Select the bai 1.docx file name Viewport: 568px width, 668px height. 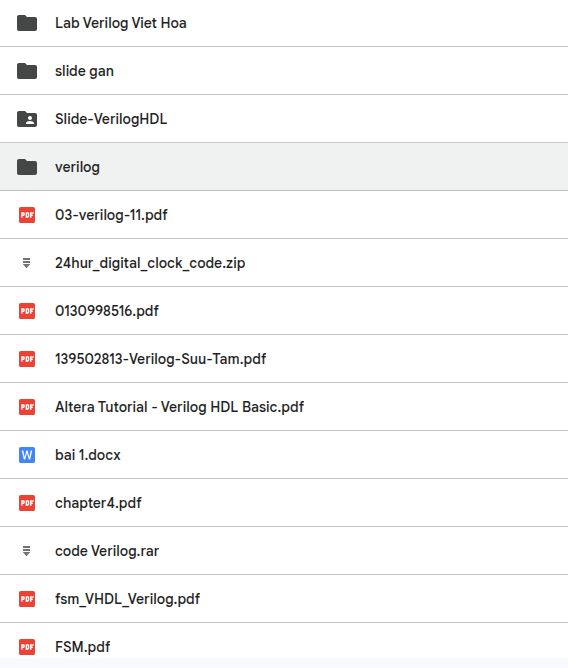pos(88,455)
